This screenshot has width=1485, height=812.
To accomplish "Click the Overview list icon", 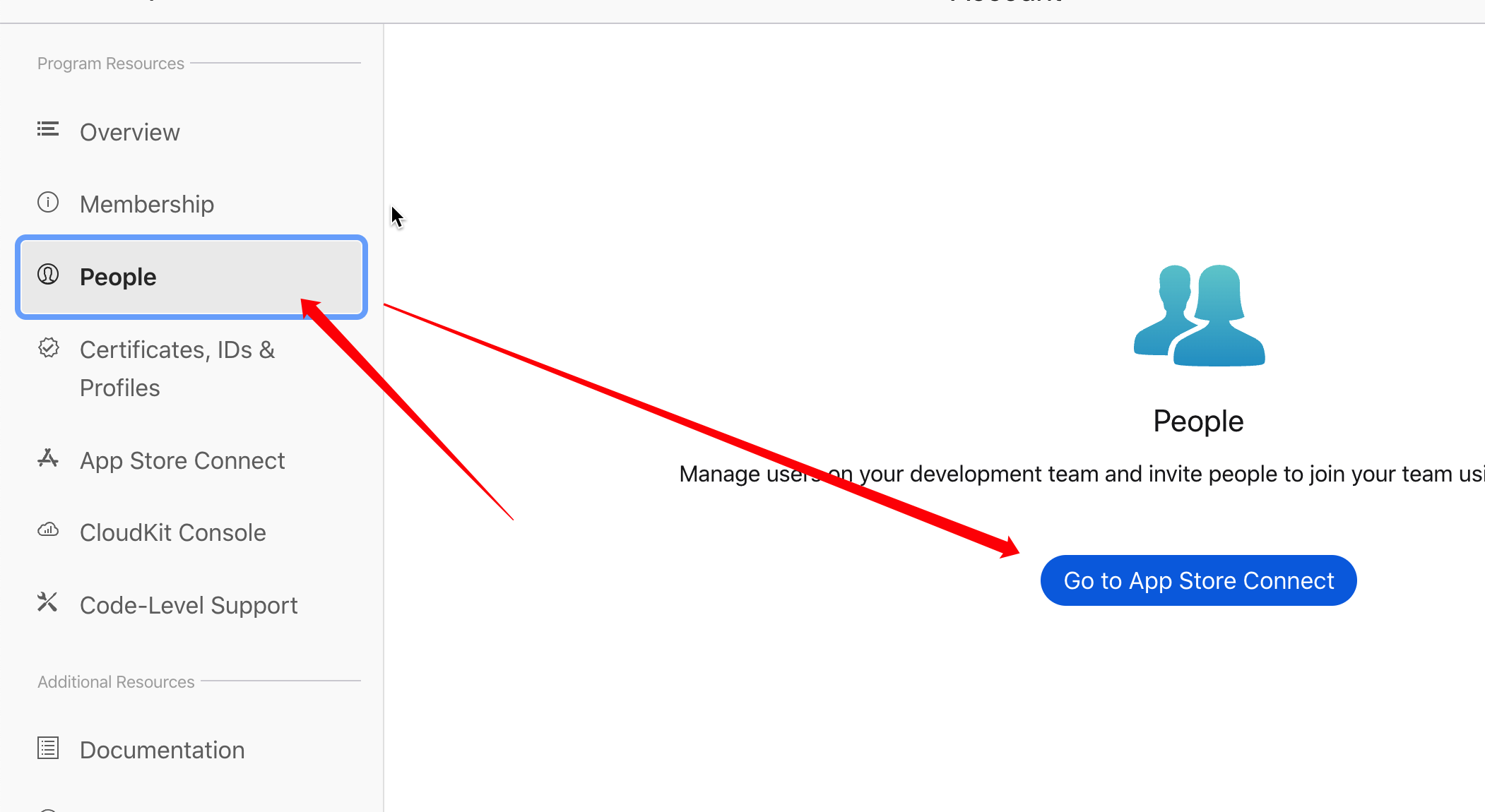I will 48,129.
